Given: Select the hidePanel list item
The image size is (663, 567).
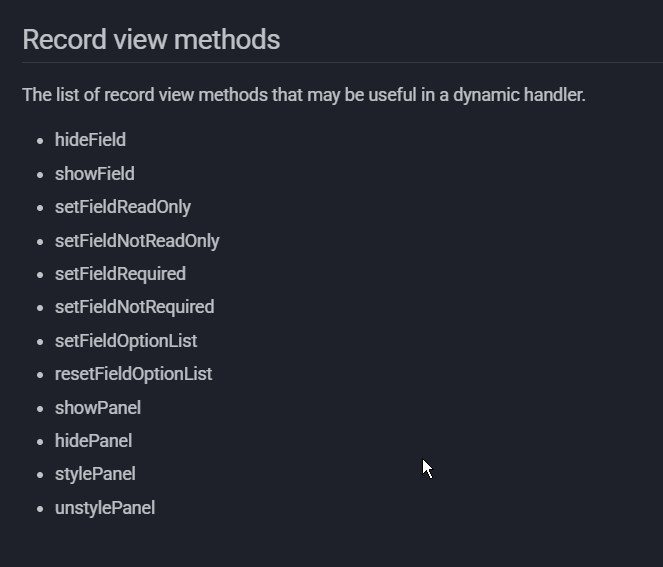Looking at the screenshot, I should click(x=93, y=441).
